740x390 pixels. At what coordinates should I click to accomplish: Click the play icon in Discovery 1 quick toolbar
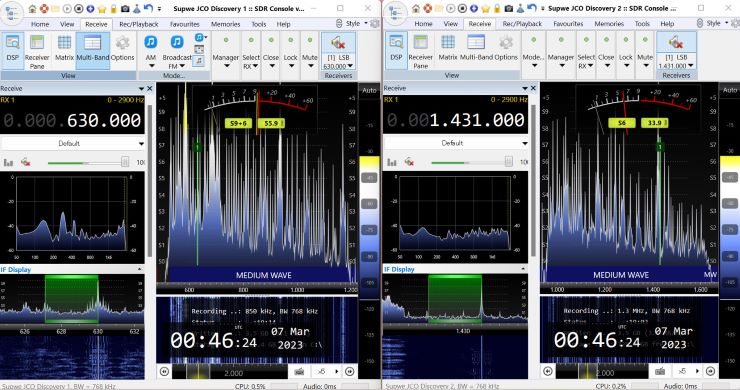pos(67,8)
